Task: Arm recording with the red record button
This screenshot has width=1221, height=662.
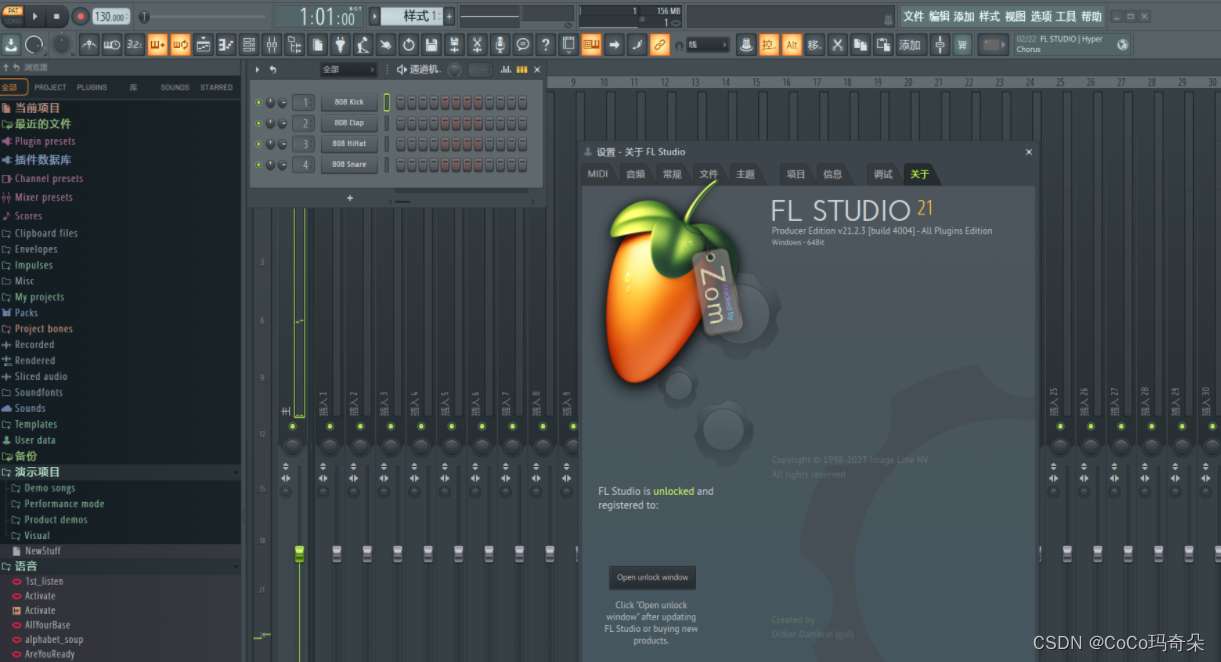Action: pos(79,16)
